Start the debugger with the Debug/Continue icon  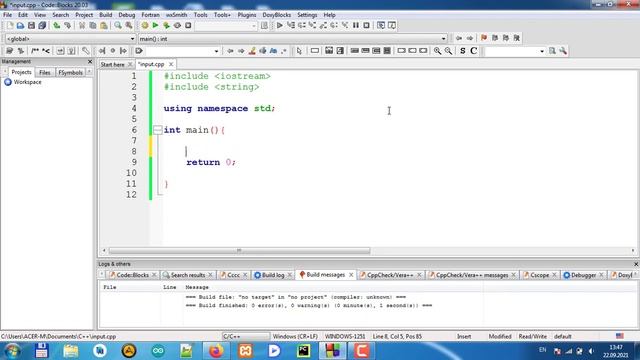point(280,25)
